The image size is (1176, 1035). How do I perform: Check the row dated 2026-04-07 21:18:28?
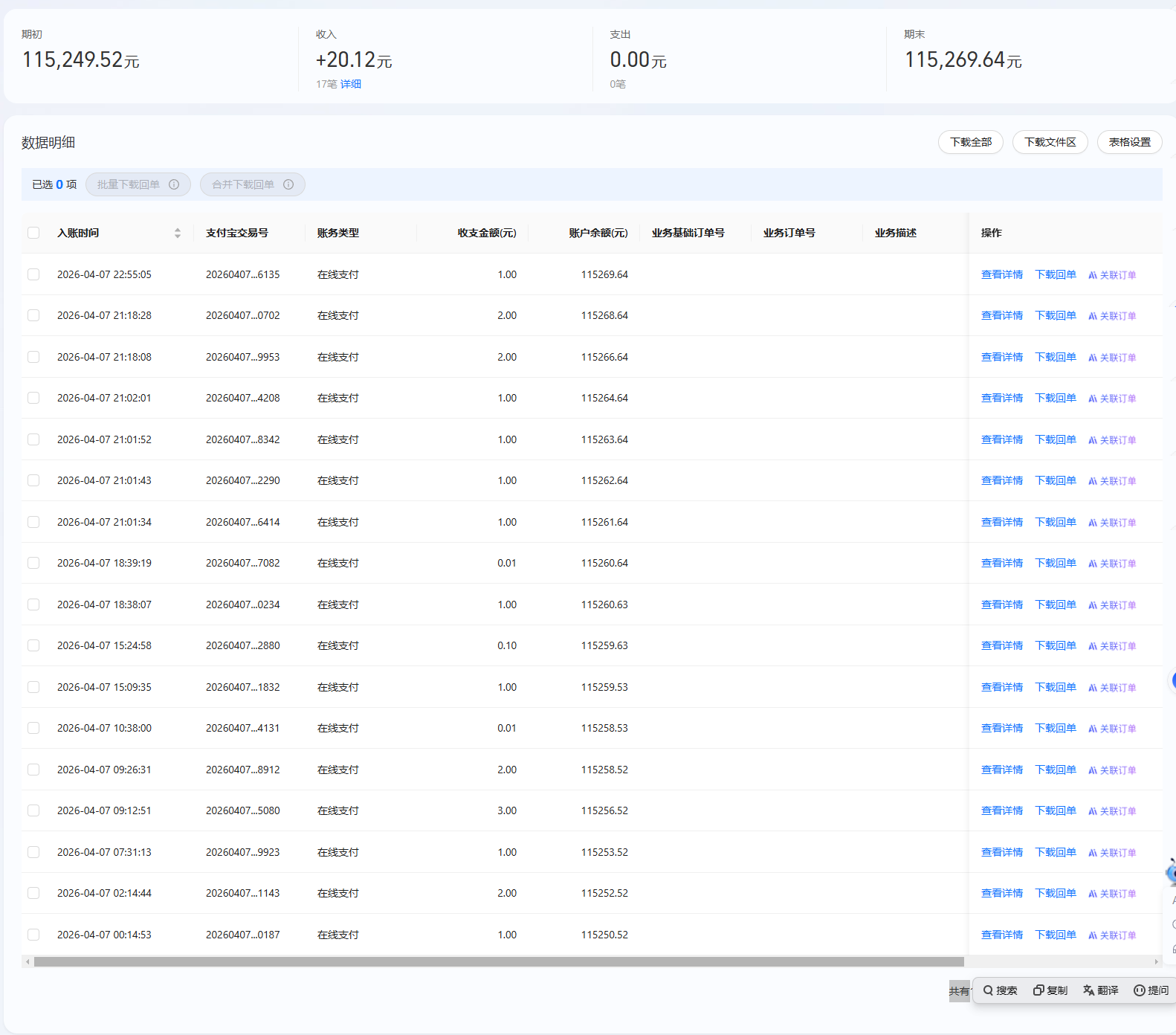(x=33, y=315)
